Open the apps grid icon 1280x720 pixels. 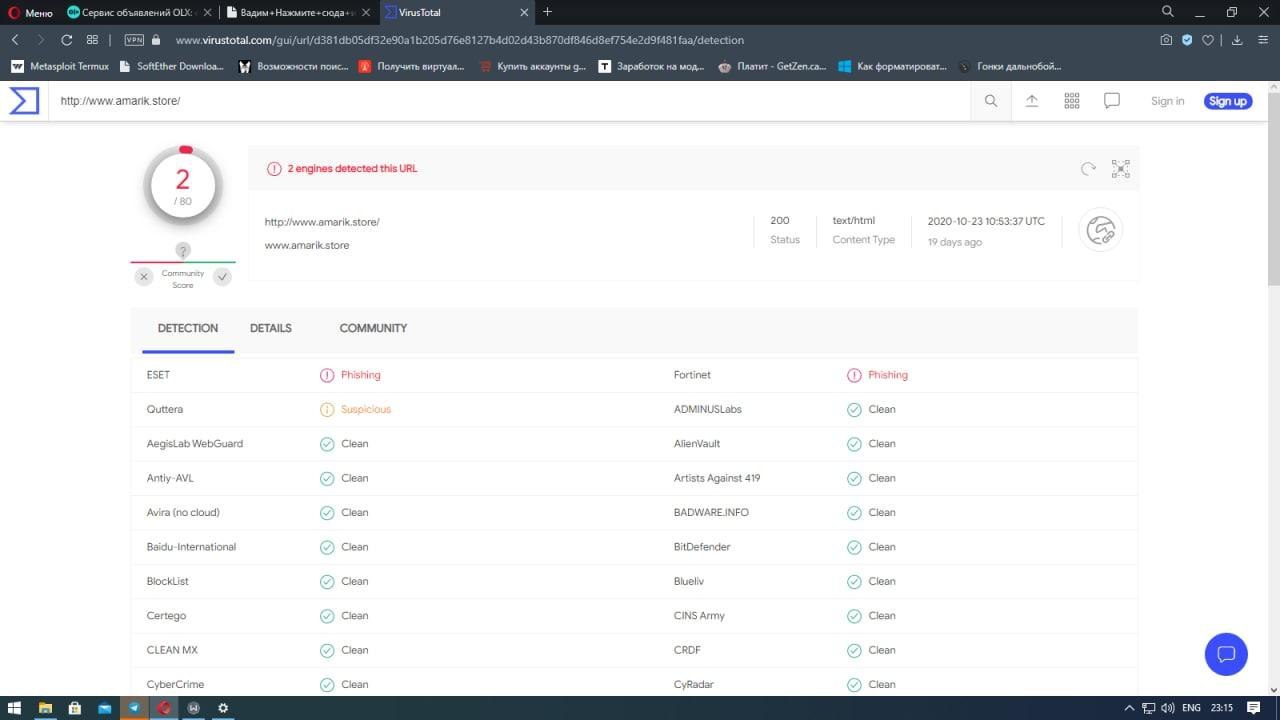1072,101
